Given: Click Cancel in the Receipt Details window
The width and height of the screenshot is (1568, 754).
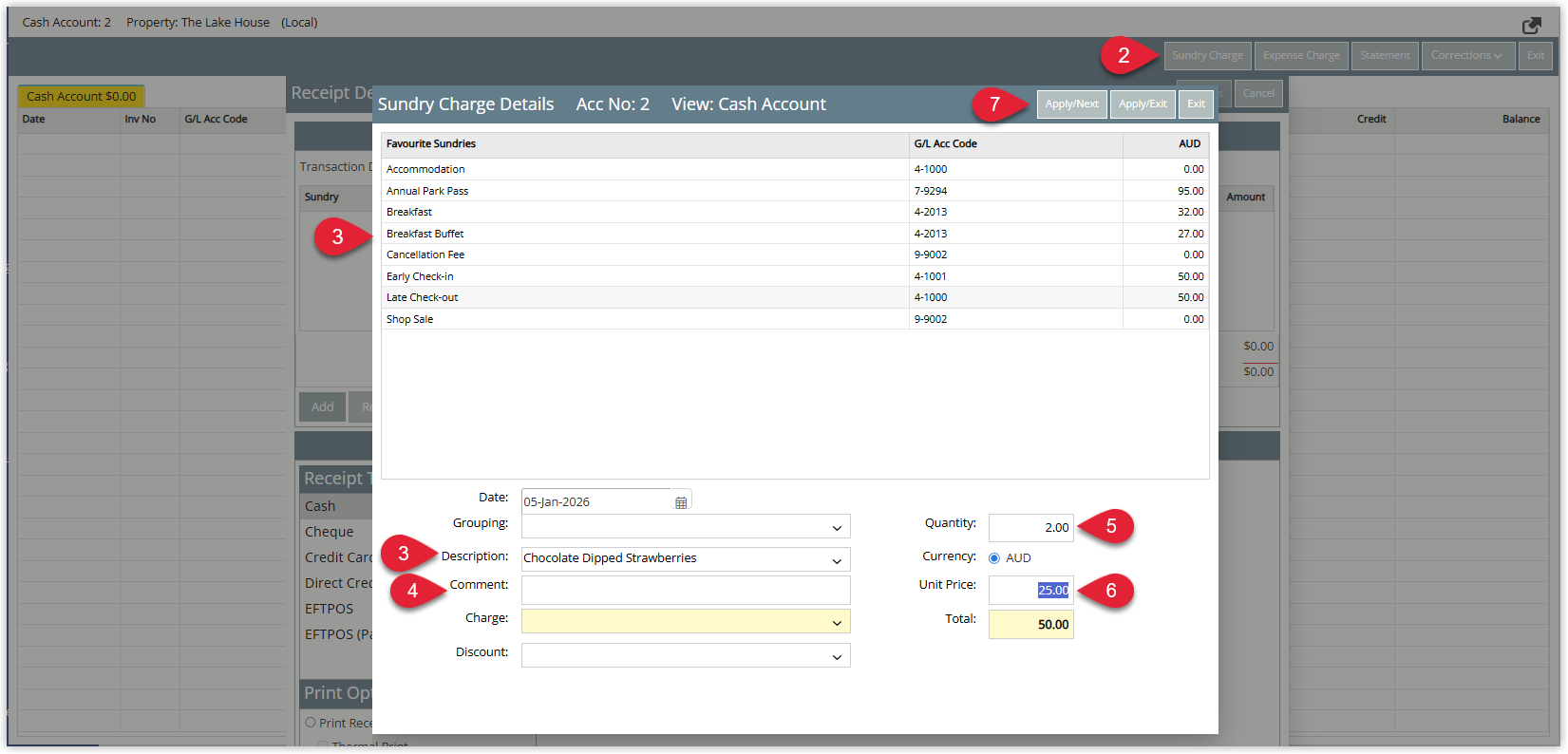Looking at the screenshot, I should click(x=1258, y=93).
